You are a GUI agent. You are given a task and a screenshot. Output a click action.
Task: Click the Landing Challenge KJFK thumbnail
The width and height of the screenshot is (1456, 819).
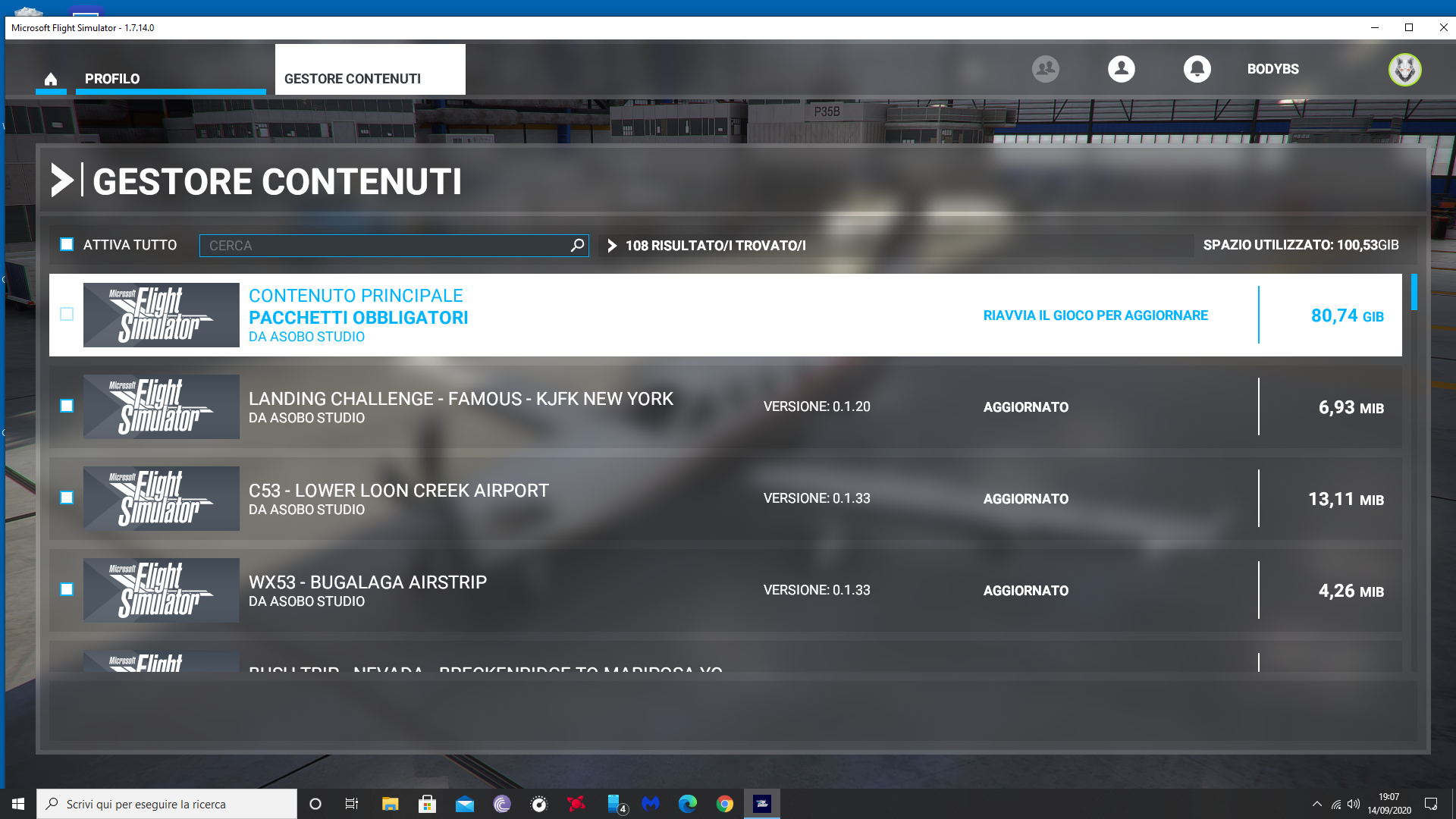tap(162, 406)
